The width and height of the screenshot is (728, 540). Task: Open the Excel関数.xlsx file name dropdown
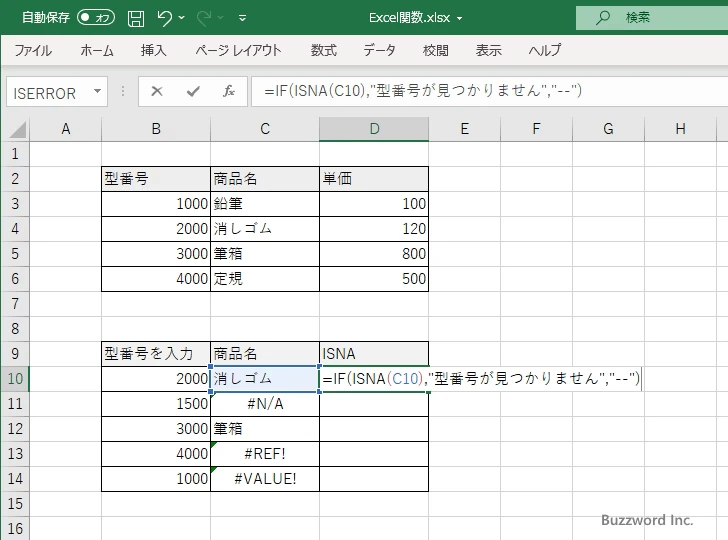click(x=460, y=19)
